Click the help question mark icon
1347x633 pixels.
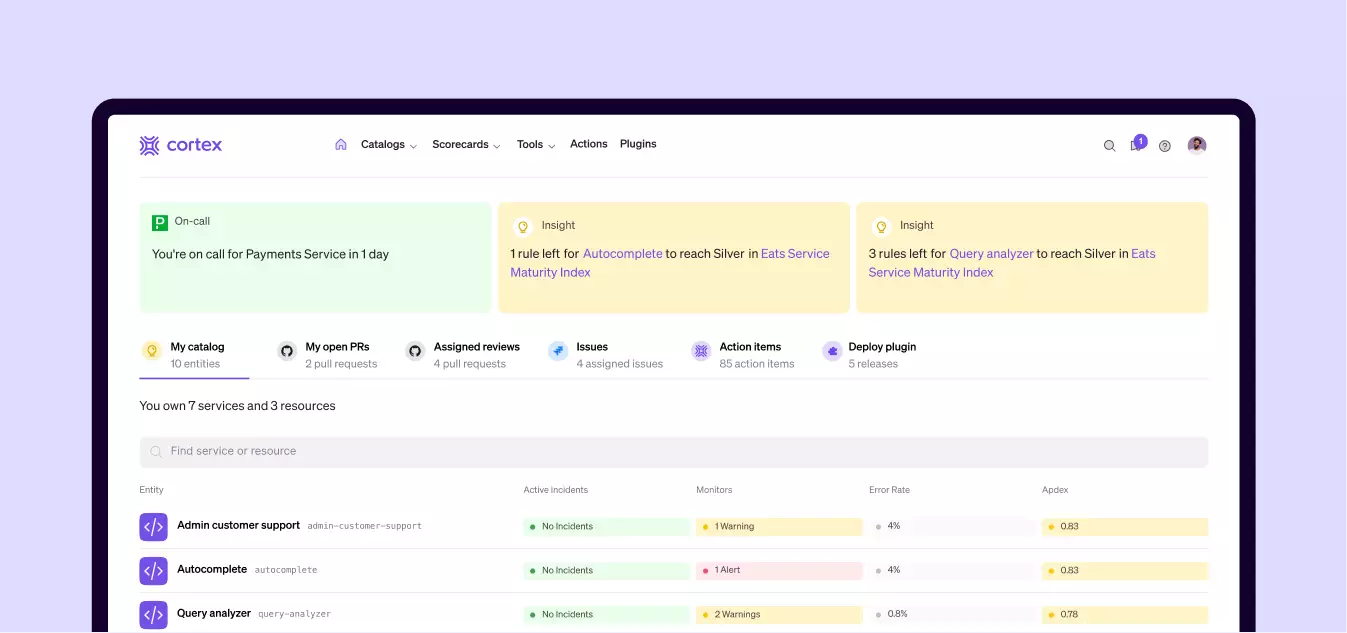coord(1165,146)
